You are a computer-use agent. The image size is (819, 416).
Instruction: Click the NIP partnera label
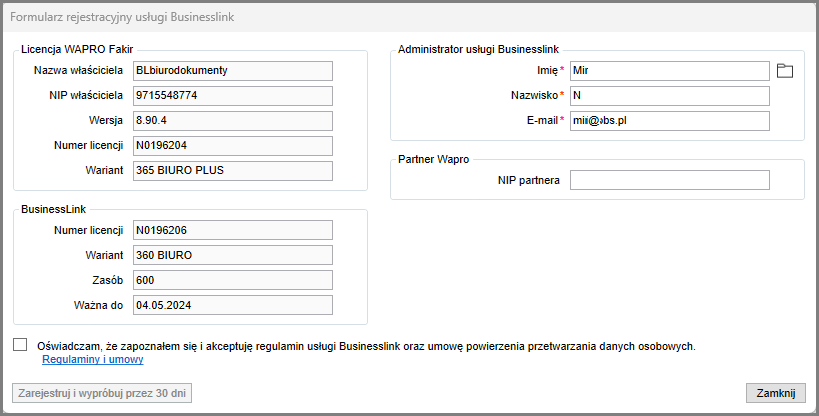[529, 180]
